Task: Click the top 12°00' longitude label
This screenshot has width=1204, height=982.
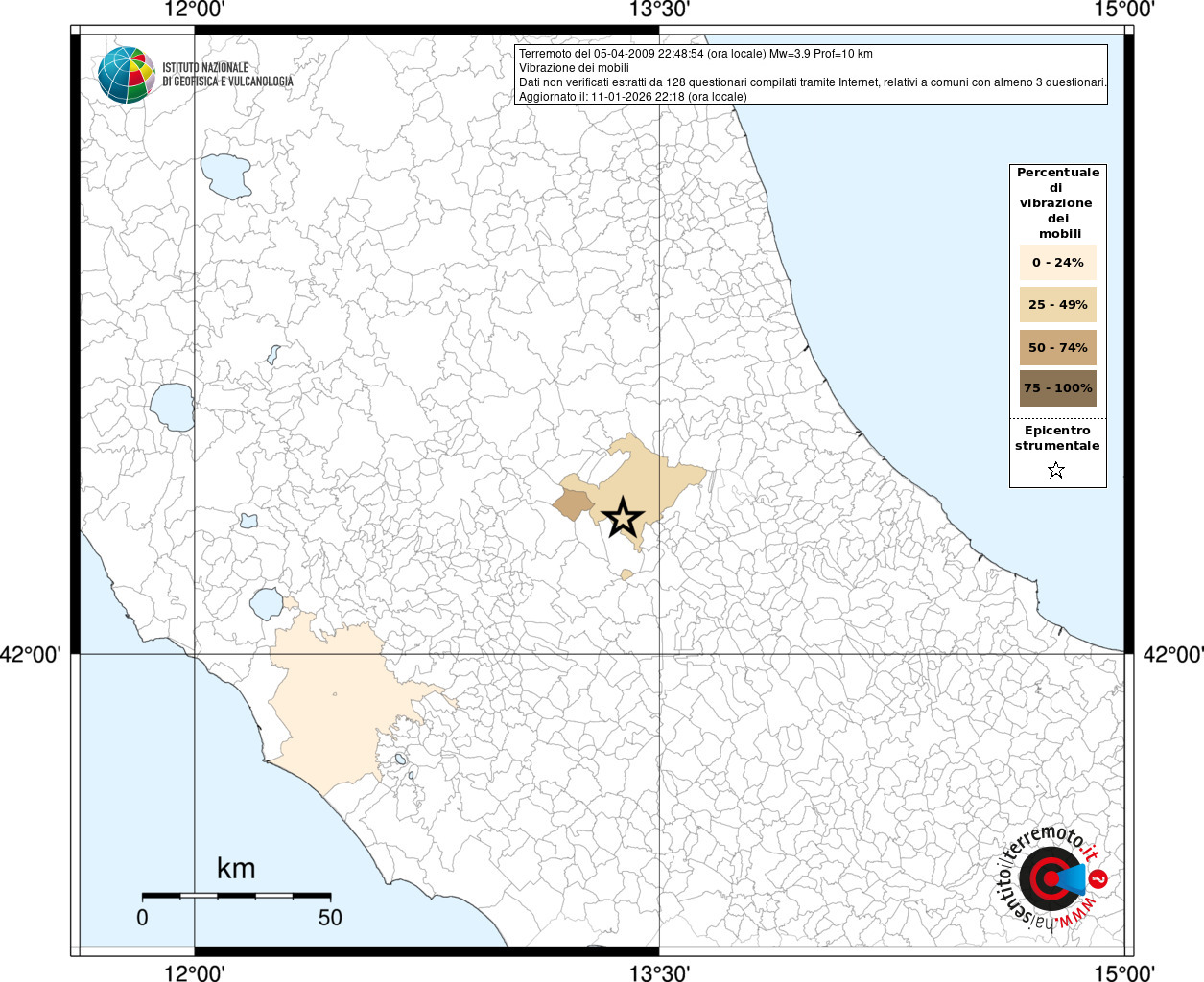Action: 195,10
